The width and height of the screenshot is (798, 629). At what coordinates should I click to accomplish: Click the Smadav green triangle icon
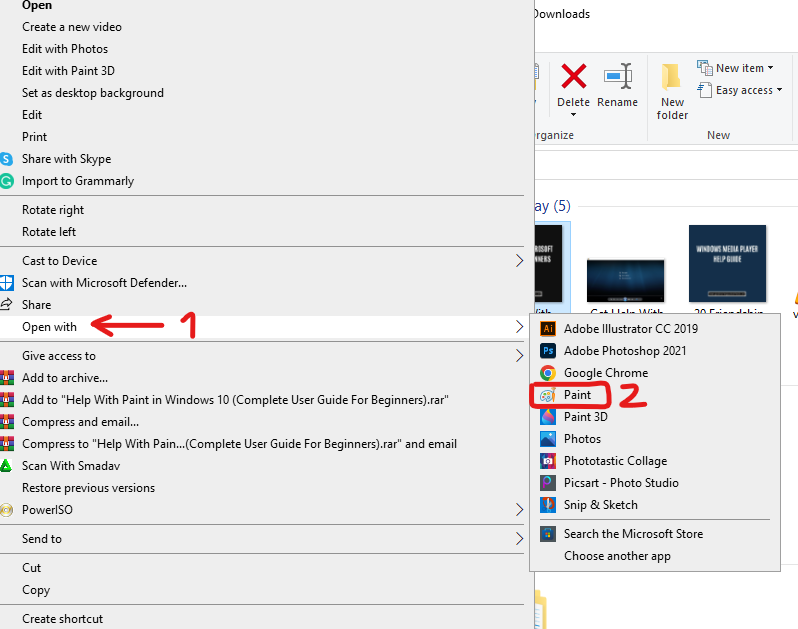pos(6,466)
